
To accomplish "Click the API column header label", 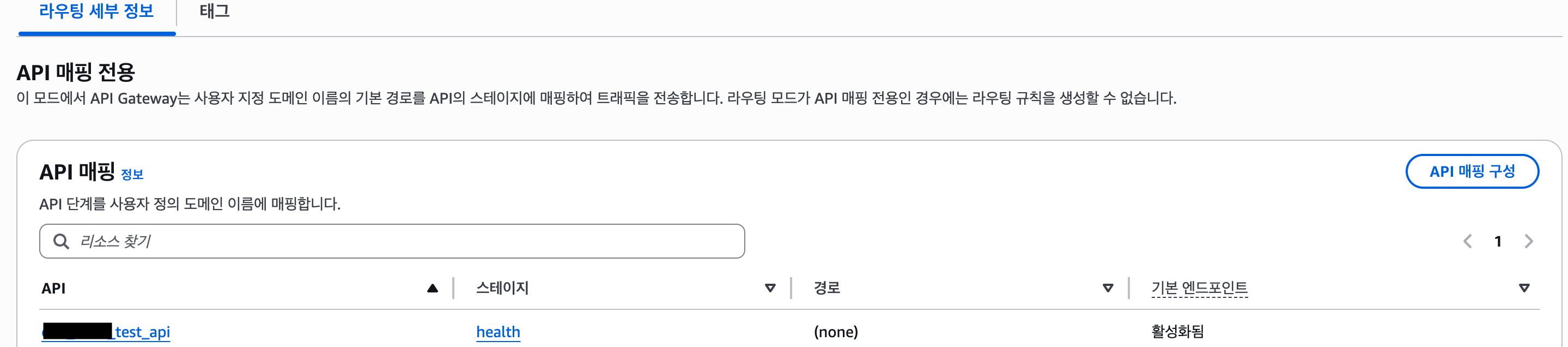I will (x=53, y=289).
